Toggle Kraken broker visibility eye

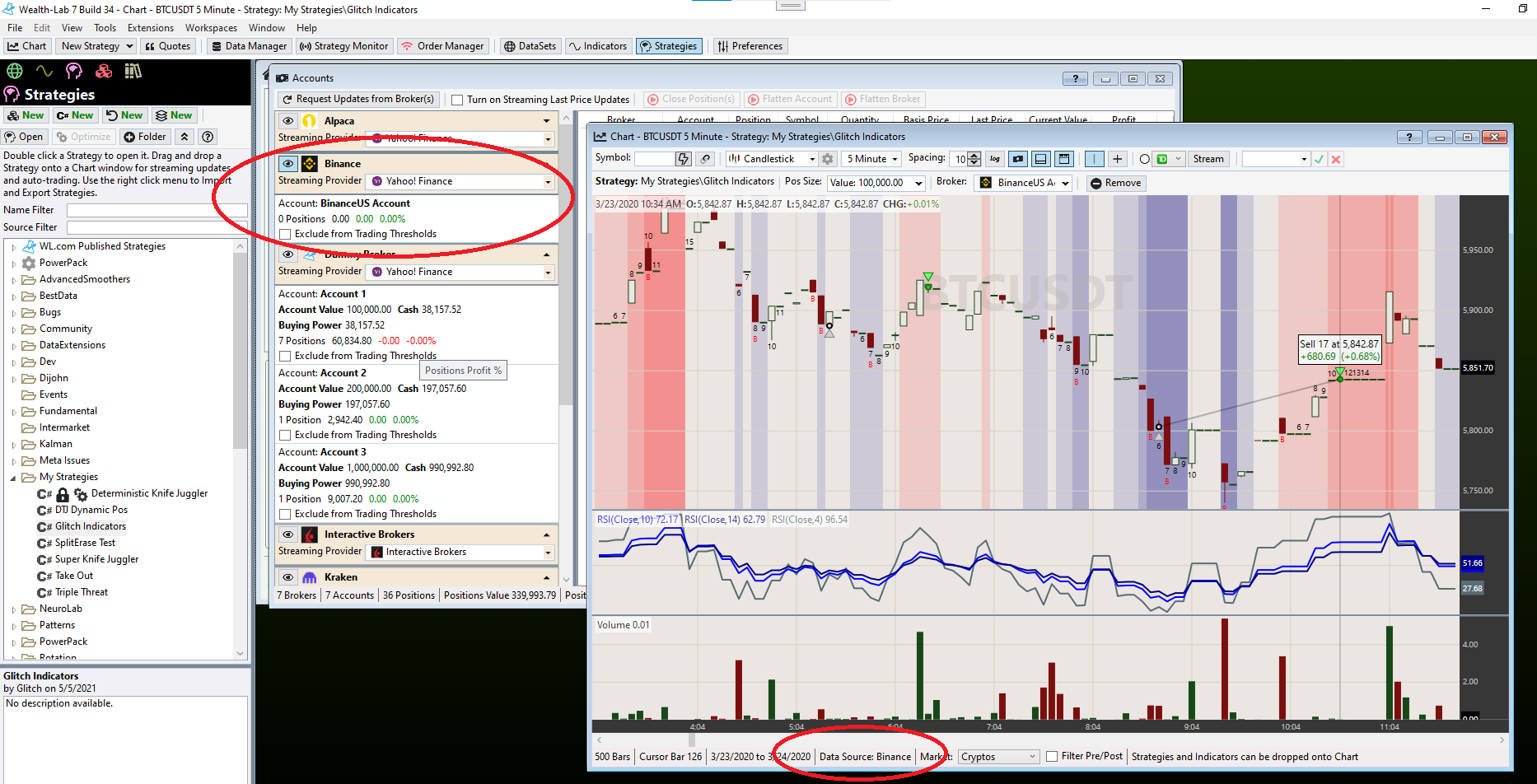coord(287,577)
